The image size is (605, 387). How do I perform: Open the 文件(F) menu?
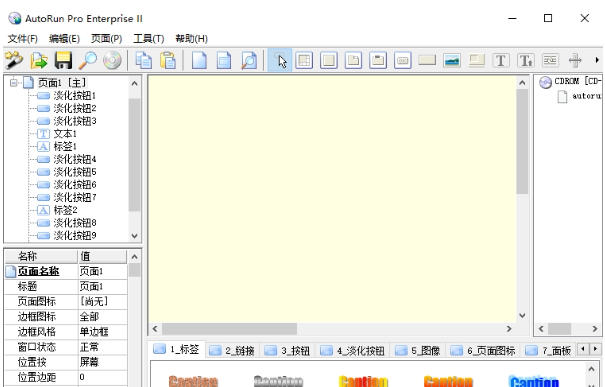22,39
